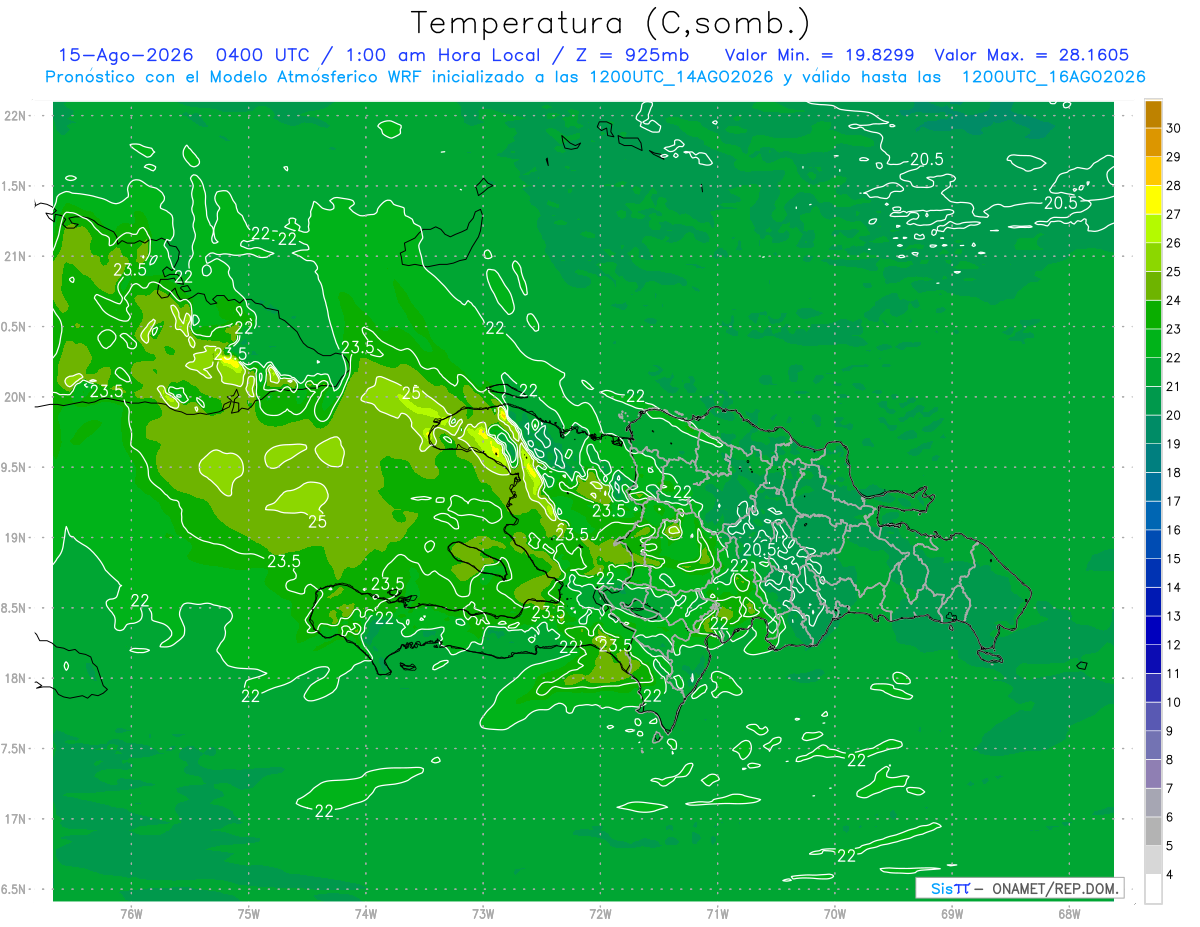Pick the color bar segment between 17 and 18
The height and width of the screenshot is (927, 1200).
pyautogui.click(x=1153, y=487)
